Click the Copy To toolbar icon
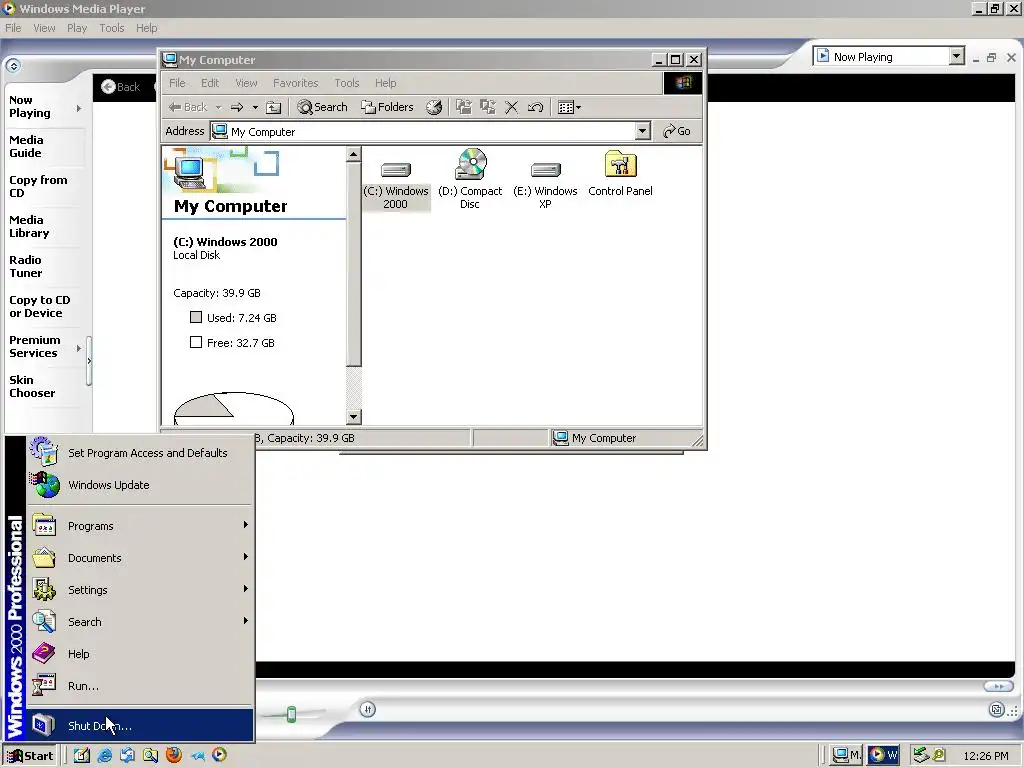The height and width of the screenshot is (768, 1024). pos(487,107)
